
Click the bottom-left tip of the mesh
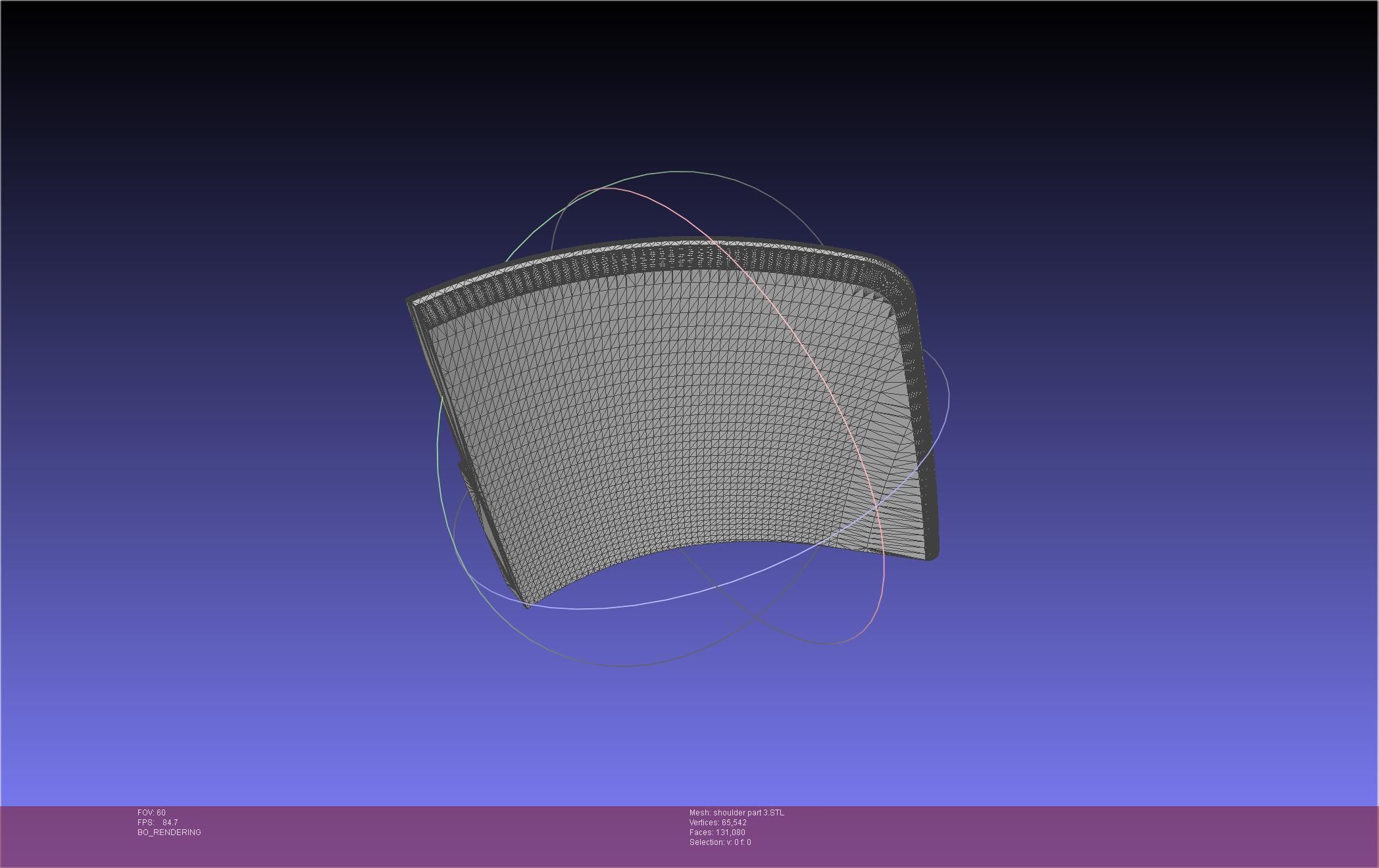coord(527,604)
